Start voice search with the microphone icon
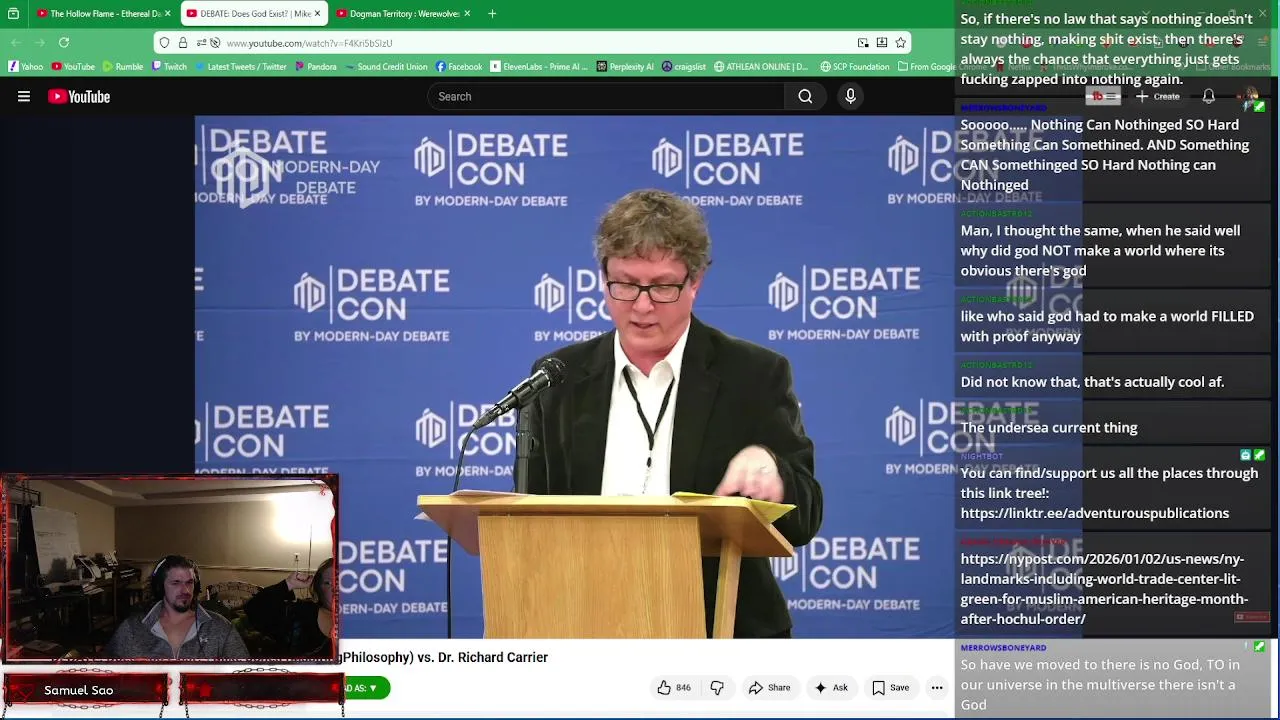Image resolution: width=1280 pixels, height=720 pixels. [850, 97]
